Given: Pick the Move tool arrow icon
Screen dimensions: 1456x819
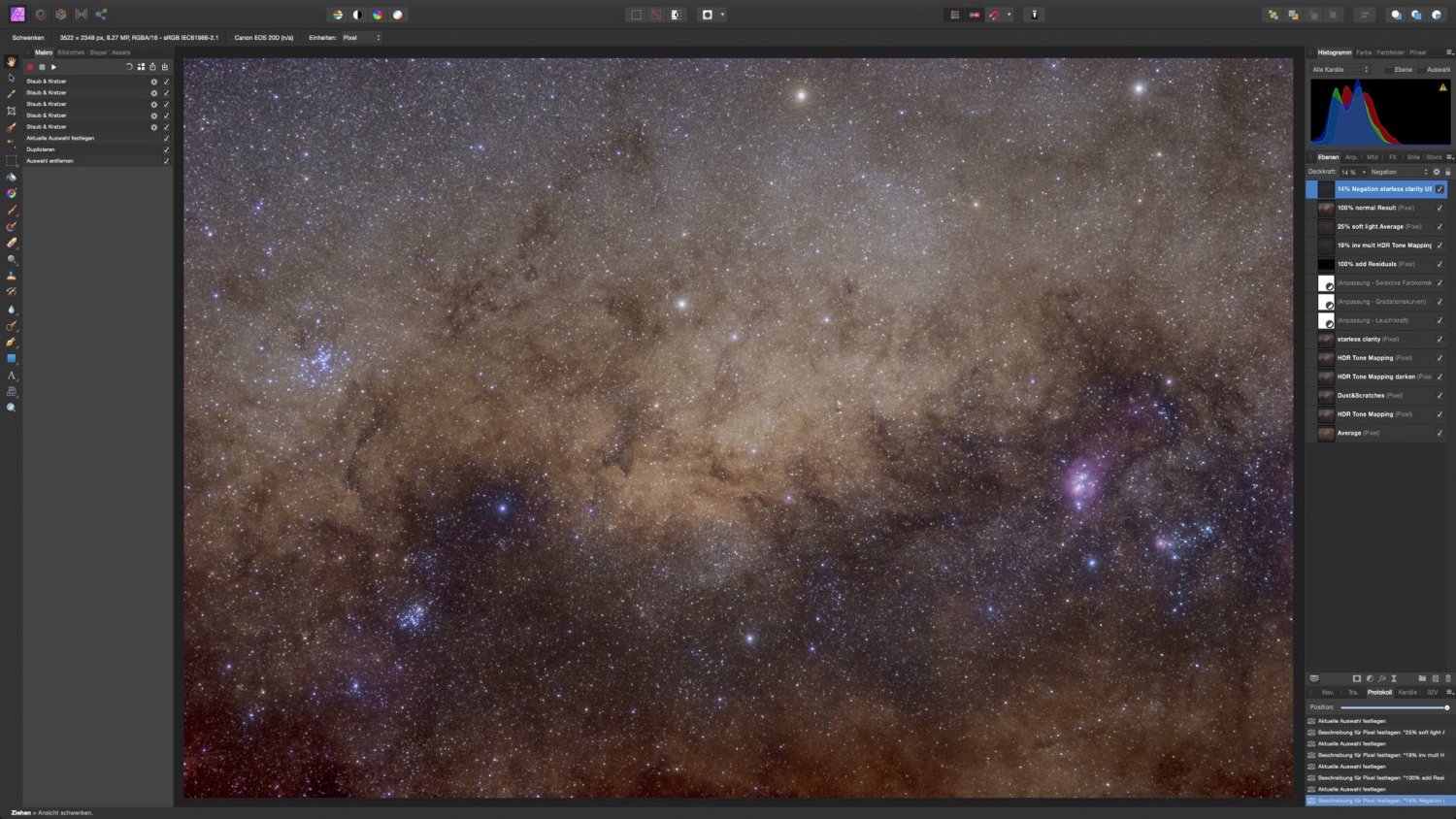Looking at the screenshot, I should coord(12,78).
